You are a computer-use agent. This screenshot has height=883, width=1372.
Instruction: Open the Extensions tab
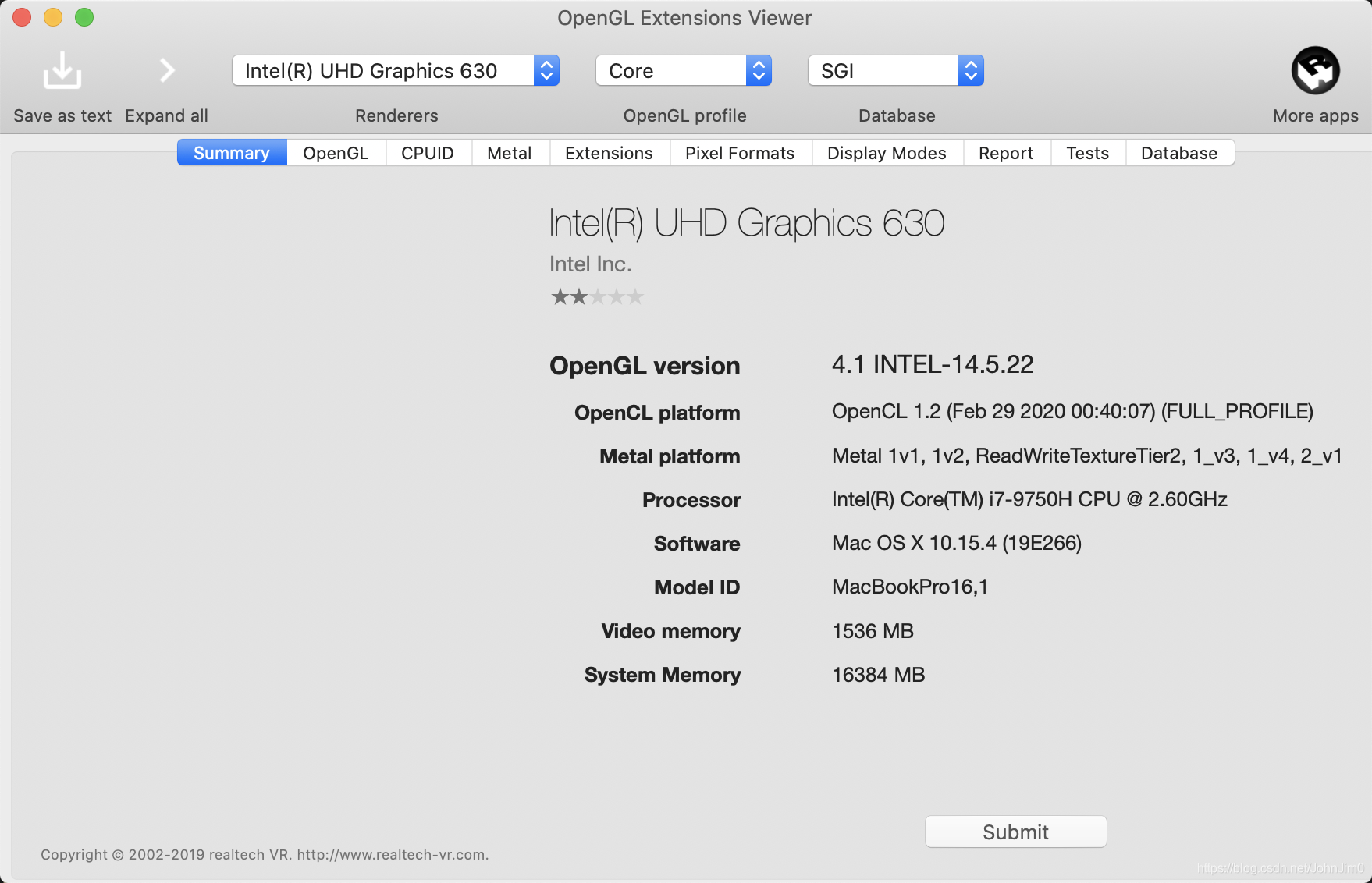click(x=609, y=153)
